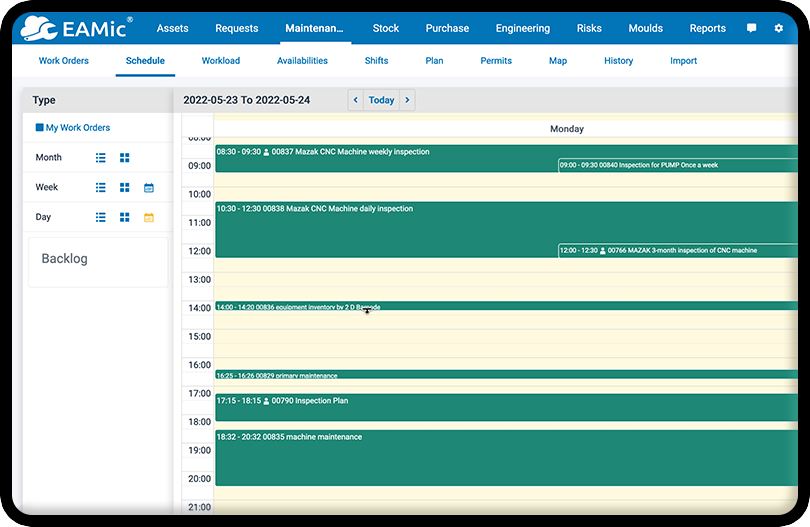Image resolution: width=810 pixels, height=527 pixels.
Task: Switch to the Month grid view icon
Action: pyautogui.click(x=125, y=158)
